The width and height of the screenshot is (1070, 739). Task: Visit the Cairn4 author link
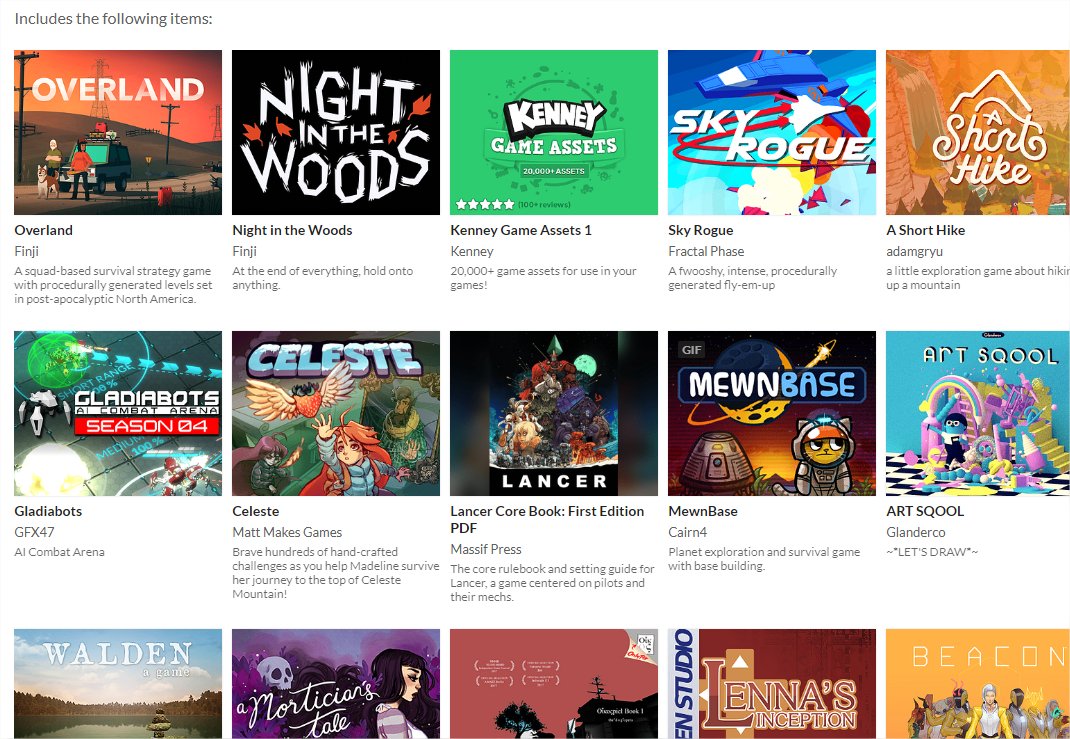coord(688,532)
